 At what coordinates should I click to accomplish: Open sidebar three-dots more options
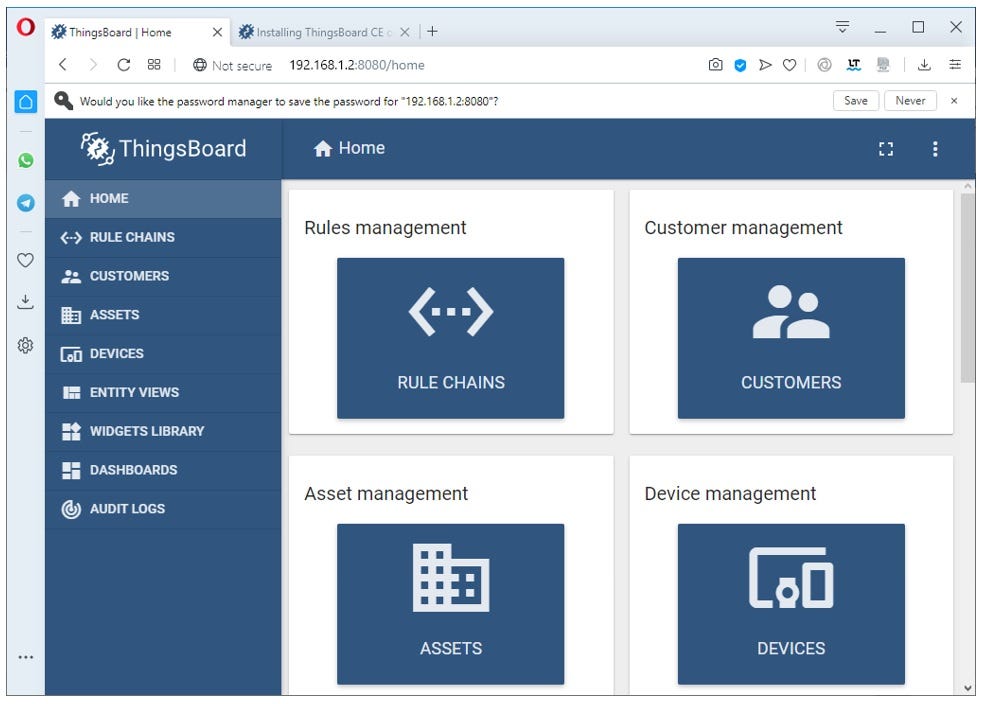26,658
